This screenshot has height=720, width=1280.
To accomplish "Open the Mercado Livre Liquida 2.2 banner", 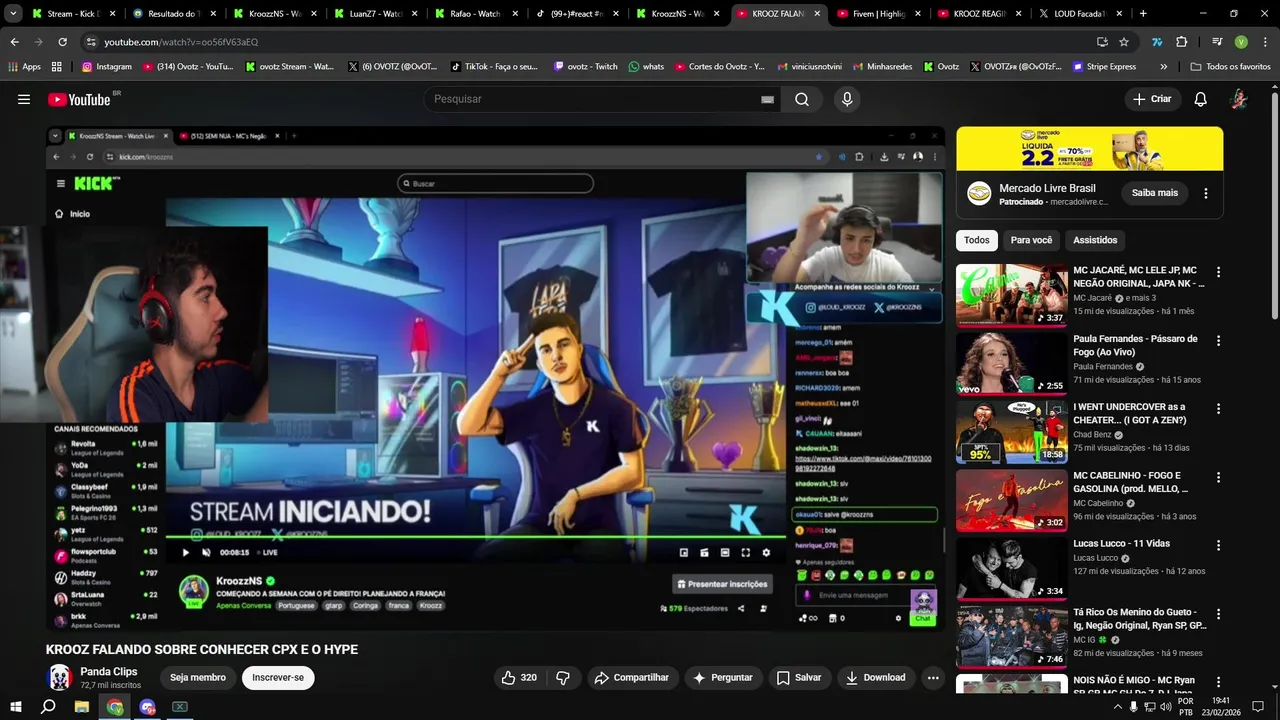I will (x=1089, y=148).
